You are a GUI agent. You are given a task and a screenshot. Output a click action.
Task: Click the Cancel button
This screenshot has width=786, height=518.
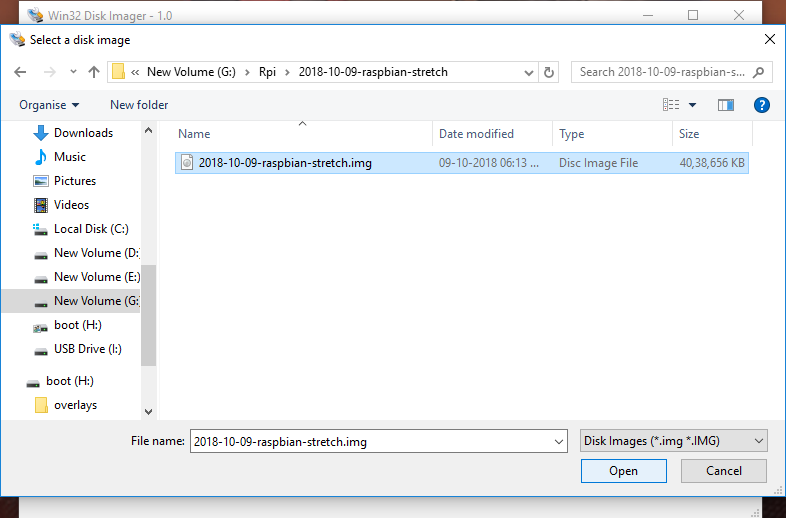724,471
